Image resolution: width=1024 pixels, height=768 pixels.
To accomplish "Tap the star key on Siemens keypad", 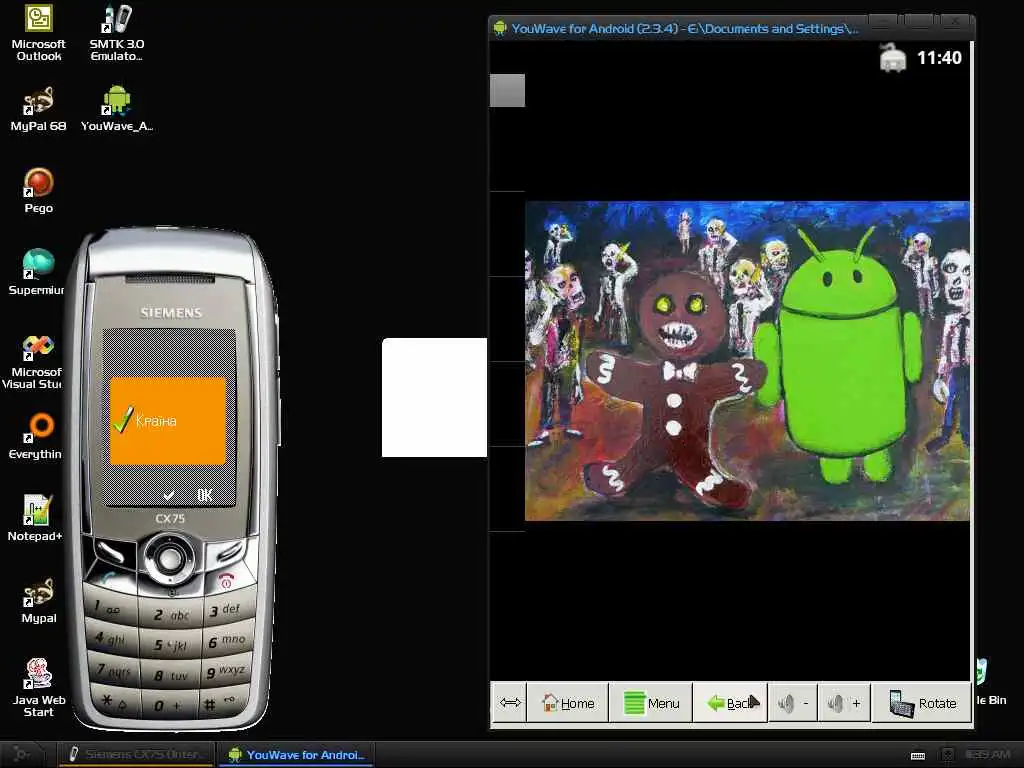I will pos(115,701).
